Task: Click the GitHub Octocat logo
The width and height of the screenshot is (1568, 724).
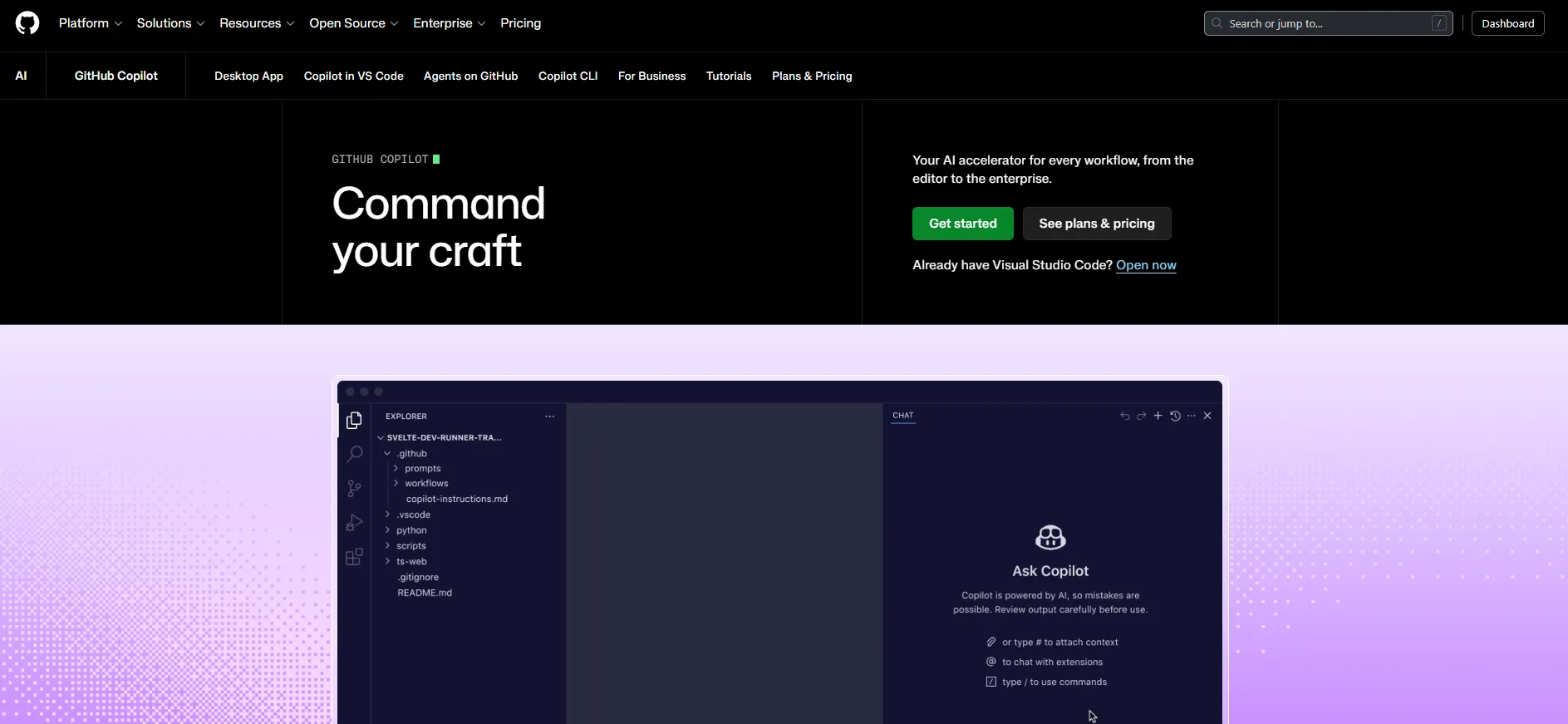Action: click(27, 23)
